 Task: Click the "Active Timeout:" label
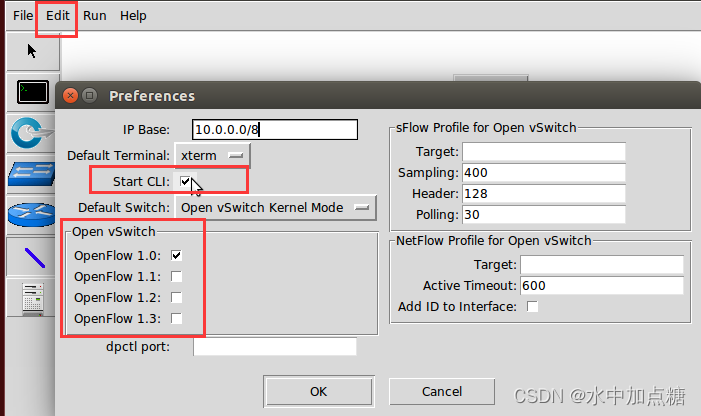469,286
